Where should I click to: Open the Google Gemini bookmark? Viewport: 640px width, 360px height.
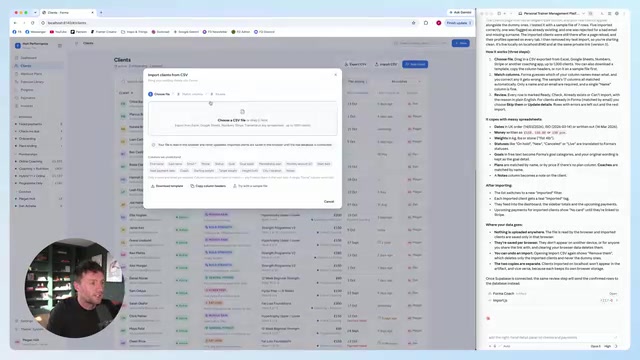click(187, 32)
